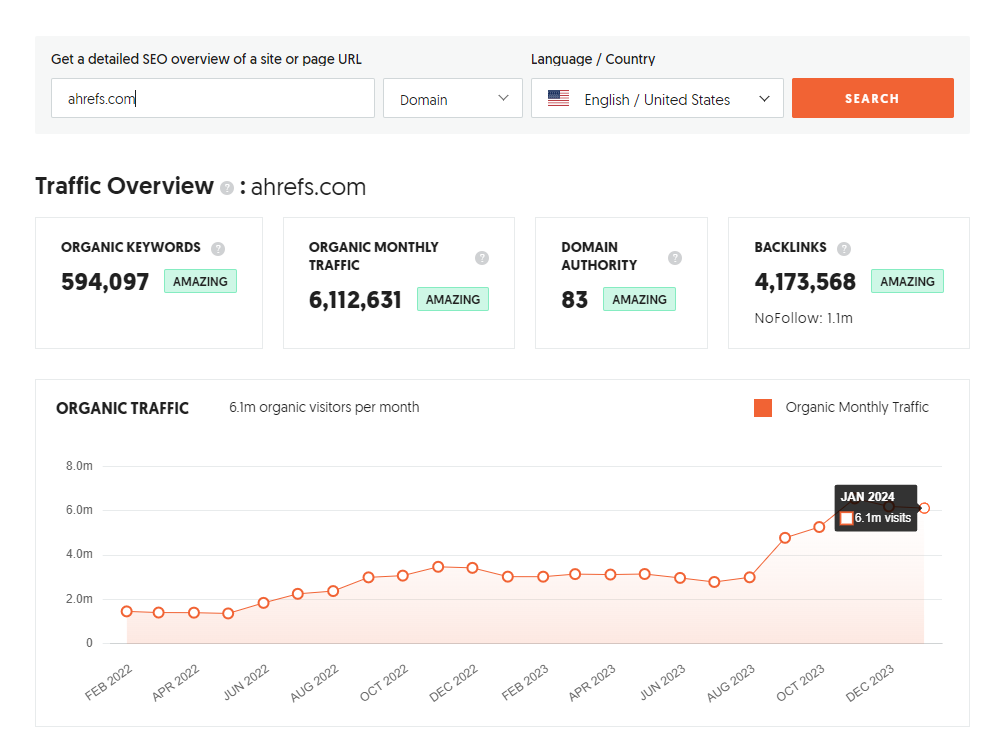
Task: Click AMAZING badge beside 594,097 keywords
Action: 200,281
